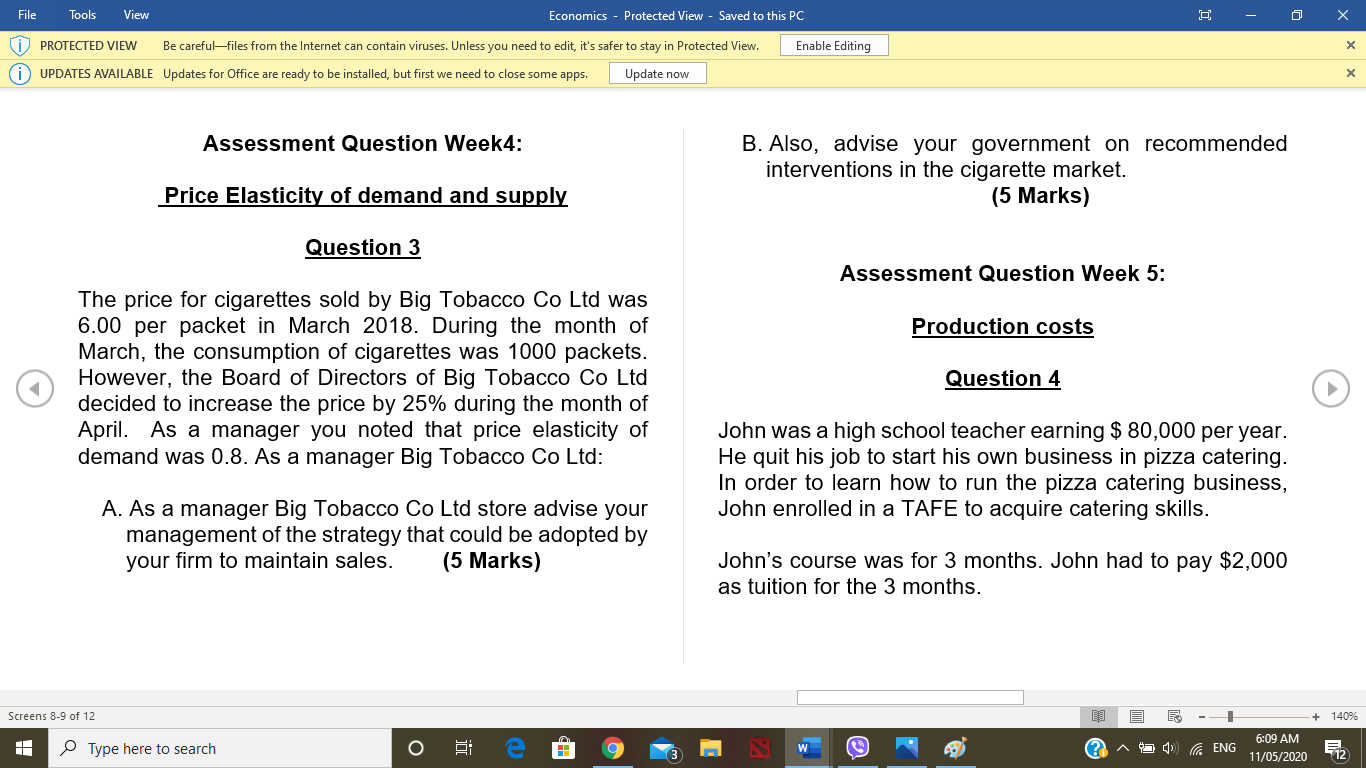Open Viber from the taskbar

pyautogui.click(x=858, y=748)
